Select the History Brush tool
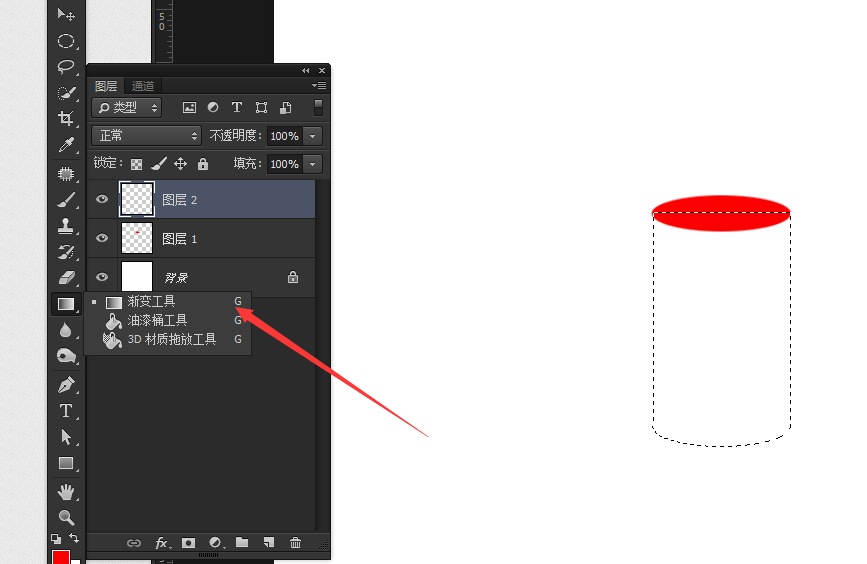Screen dimensions: 867x564 point(66,252)
